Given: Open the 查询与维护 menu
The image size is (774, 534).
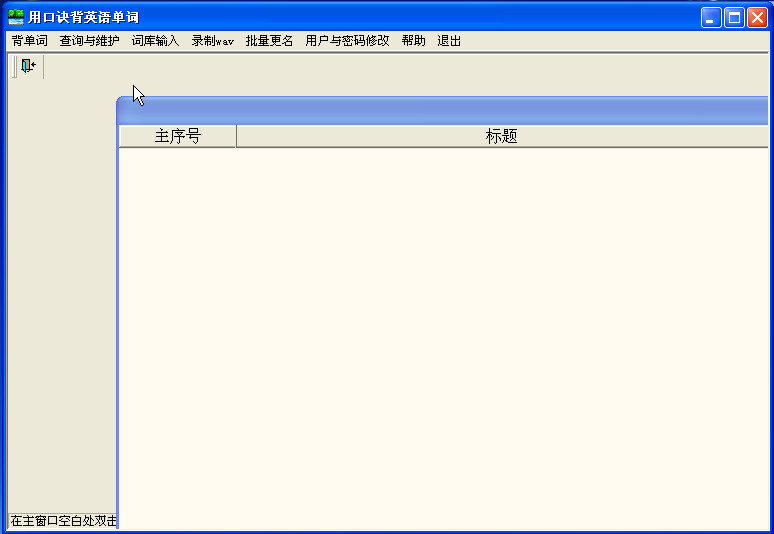Looking at the screenshot, I should 89,41.
